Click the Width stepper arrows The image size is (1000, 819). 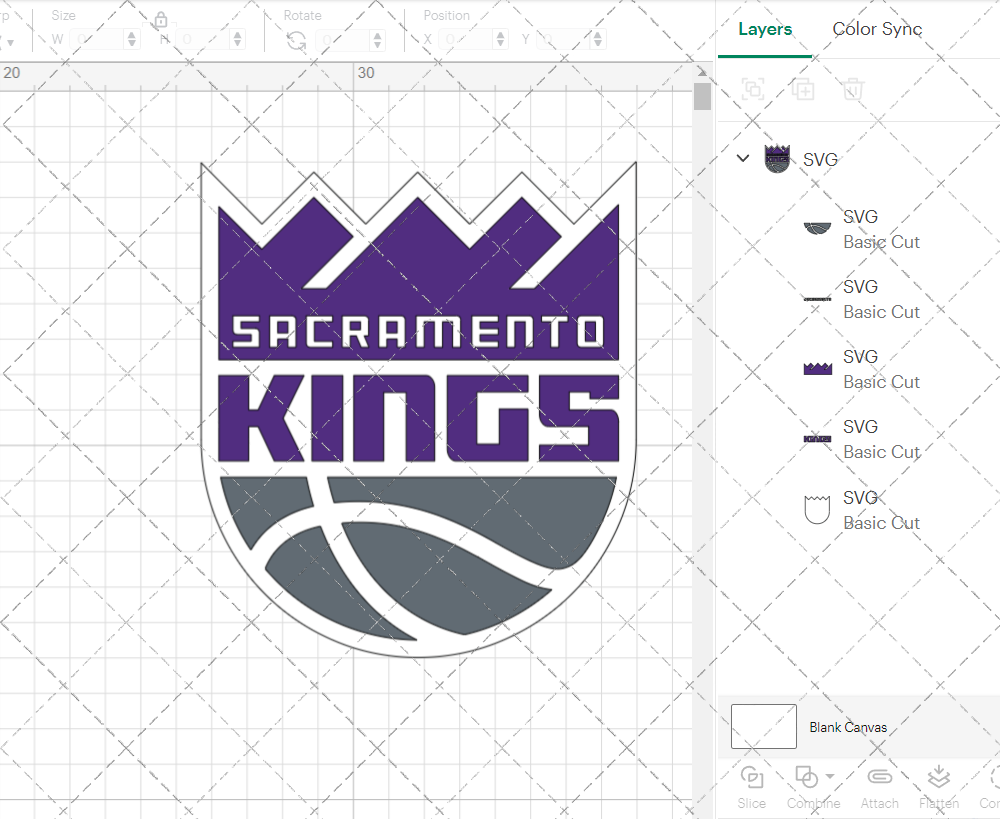tap(132, 40)
